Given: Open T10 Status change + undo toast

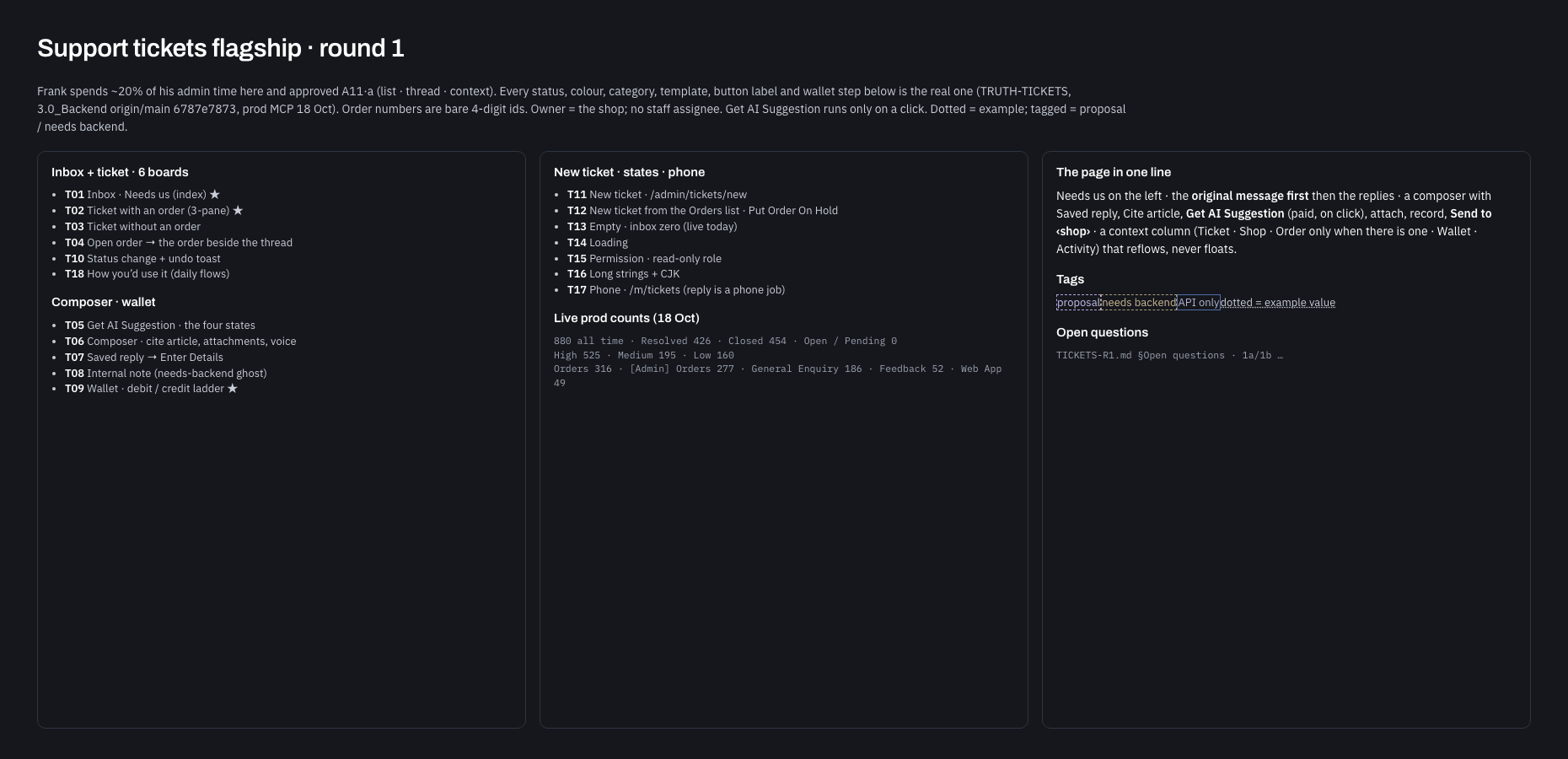Looking at the screenshot, I should tap(142, 259).
